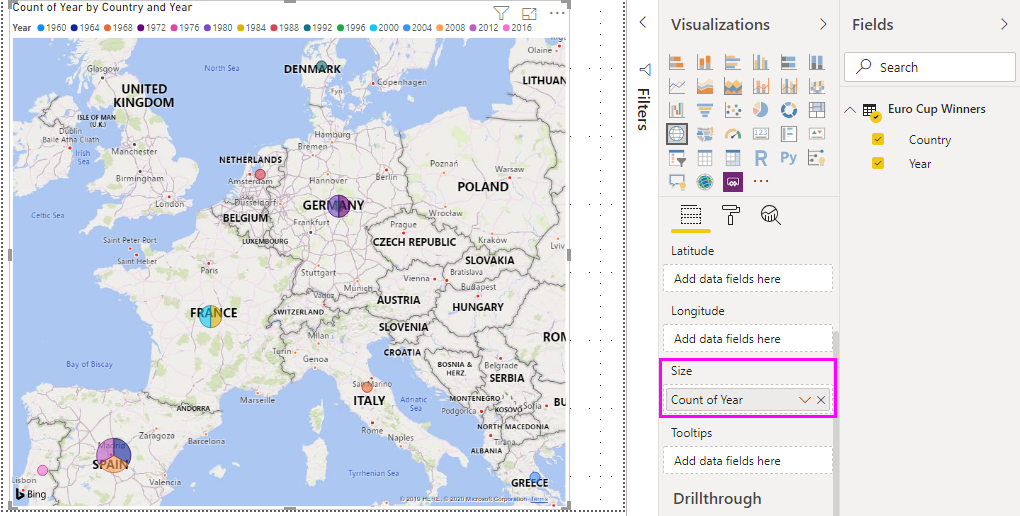
Task: Select the Python visual
Action: pos(788,157)
